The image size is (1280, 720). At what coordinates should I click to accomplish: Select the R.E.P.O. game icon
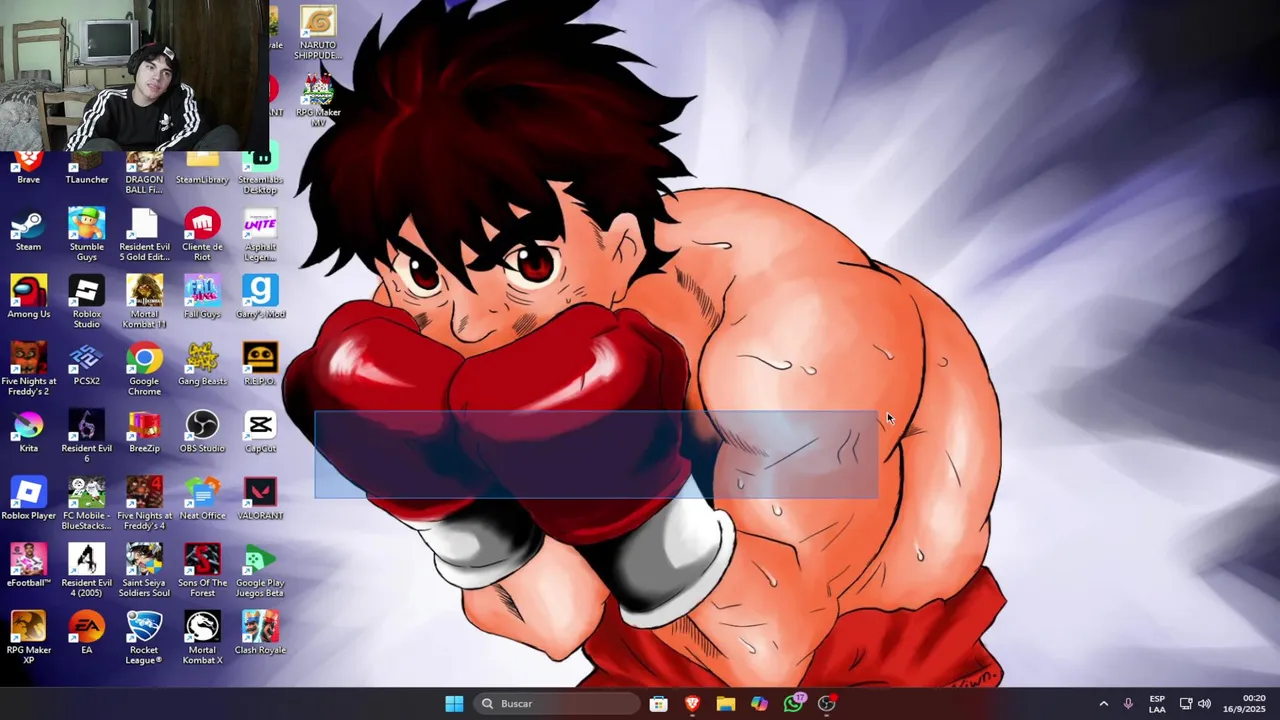point(260,364)
